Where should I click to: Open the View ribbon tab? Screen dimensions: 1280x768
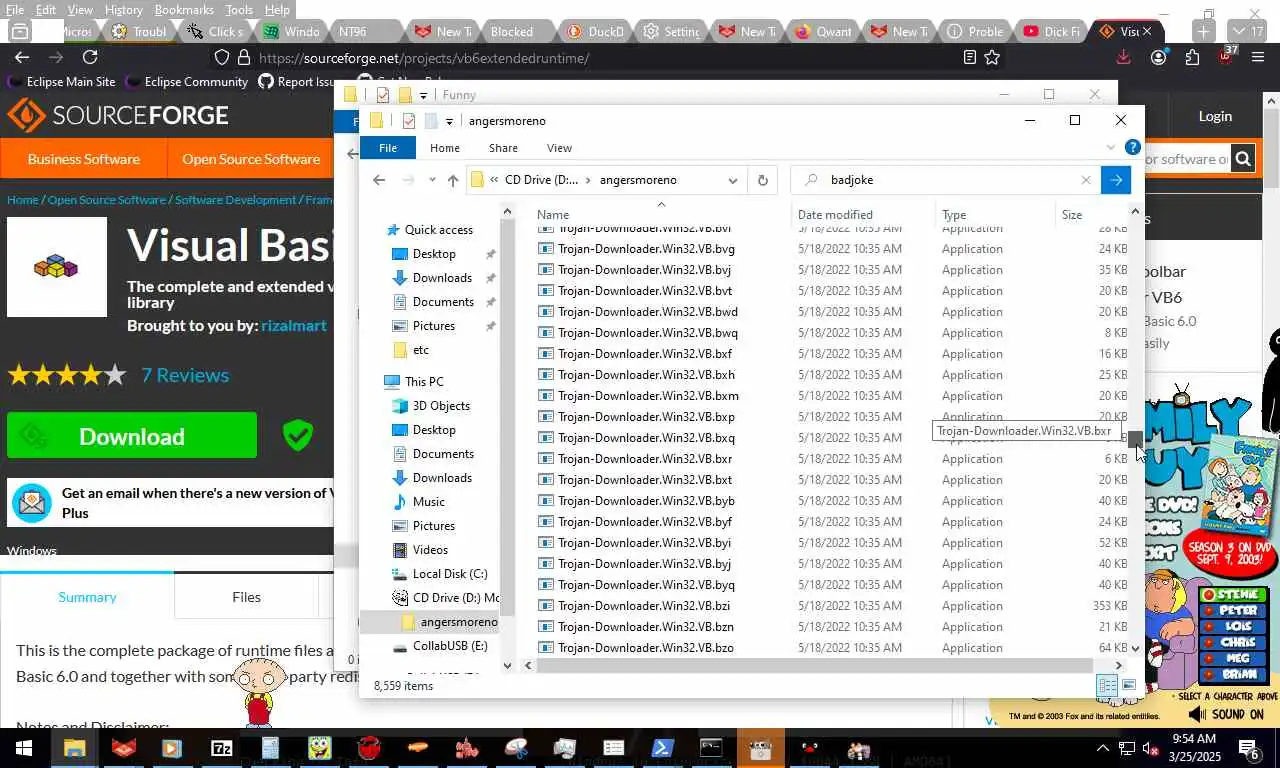(559, 148)
